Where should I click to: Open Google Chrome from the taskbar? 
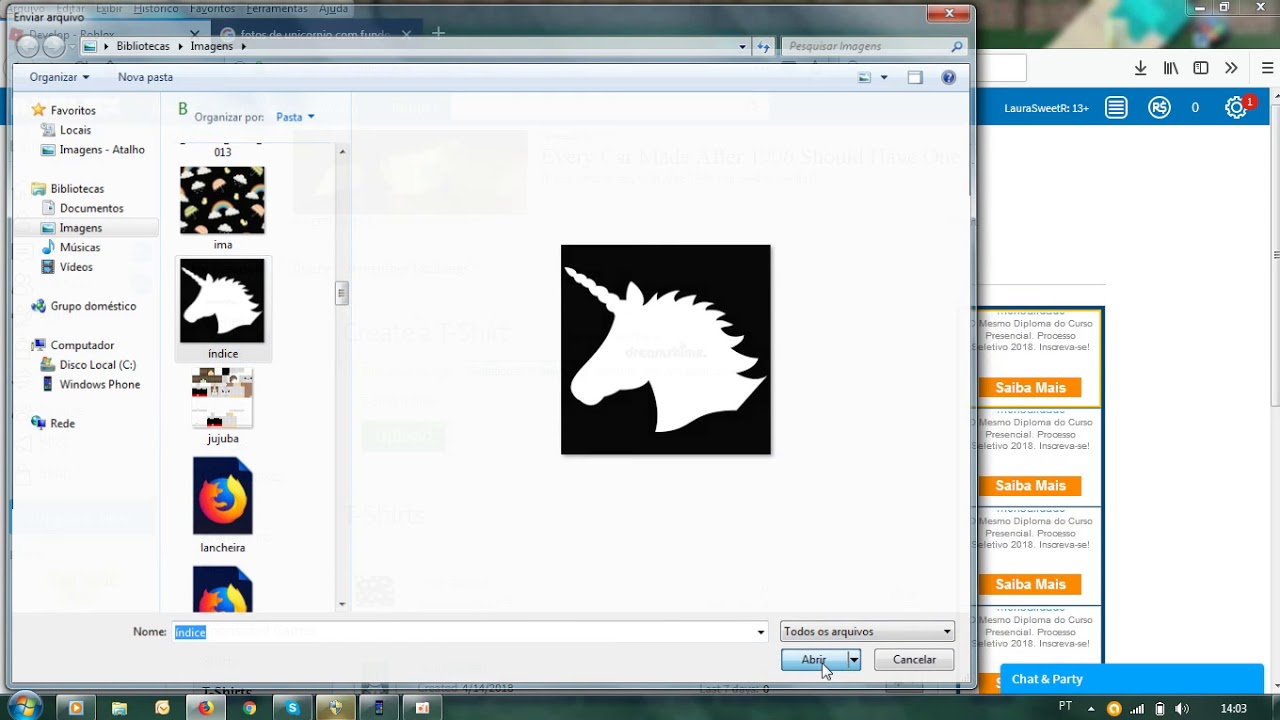[249, 708]
